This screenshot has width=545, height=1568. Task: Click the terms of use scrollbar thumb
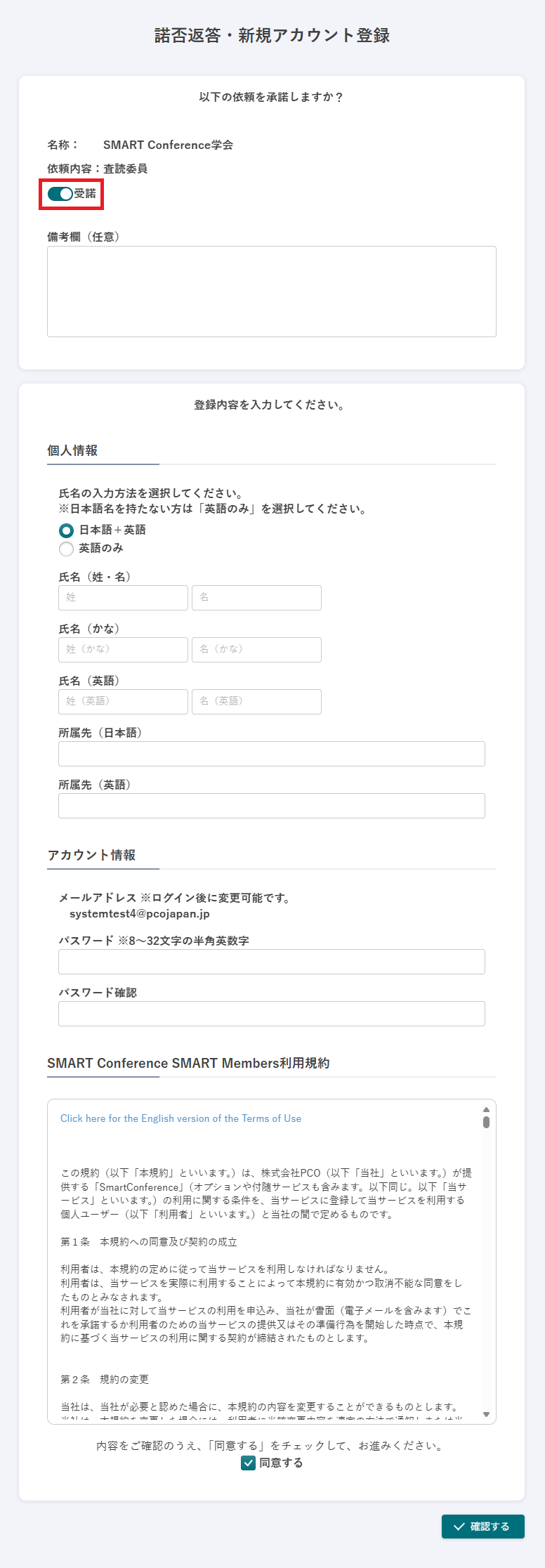486,1122
